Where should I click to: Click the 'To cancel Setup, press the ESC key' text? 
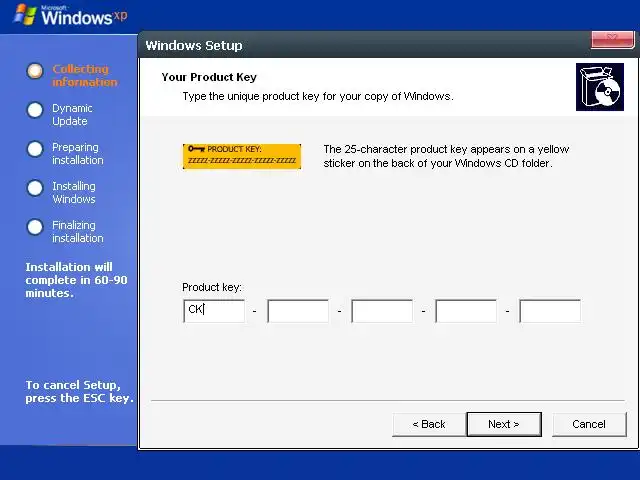(80, 391)
